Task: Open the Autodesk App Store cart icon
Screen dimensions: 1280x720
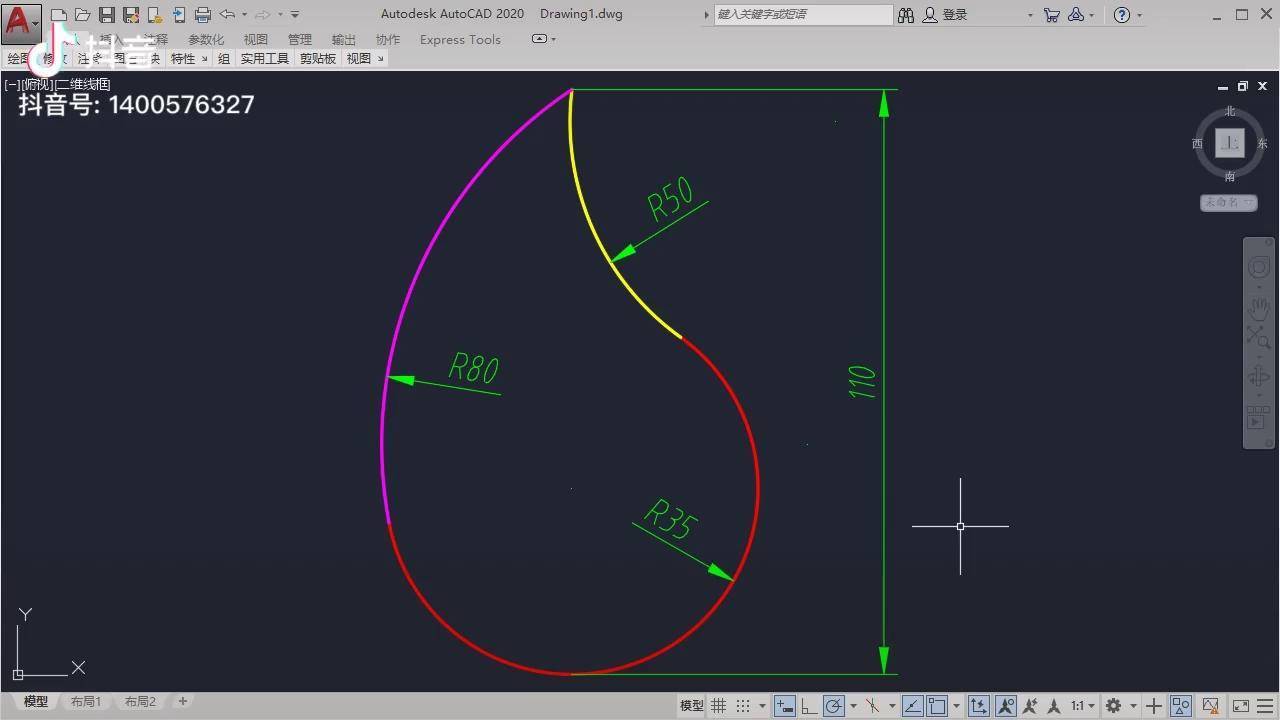Action: [1051, 15]
